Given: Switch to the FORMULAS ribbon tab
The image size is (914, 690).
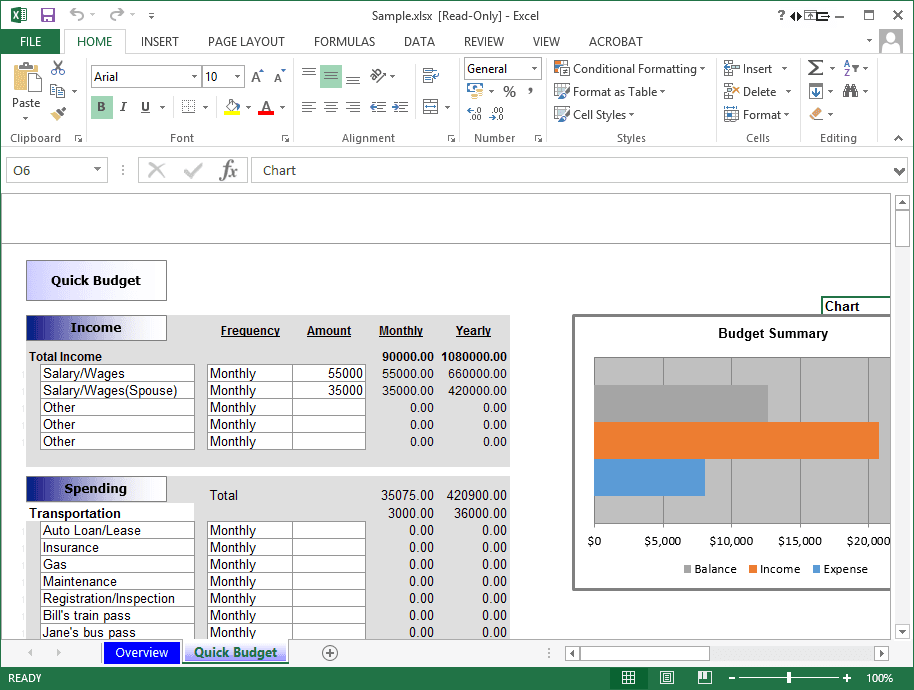Looking at the screenshot, I should 344,41.
